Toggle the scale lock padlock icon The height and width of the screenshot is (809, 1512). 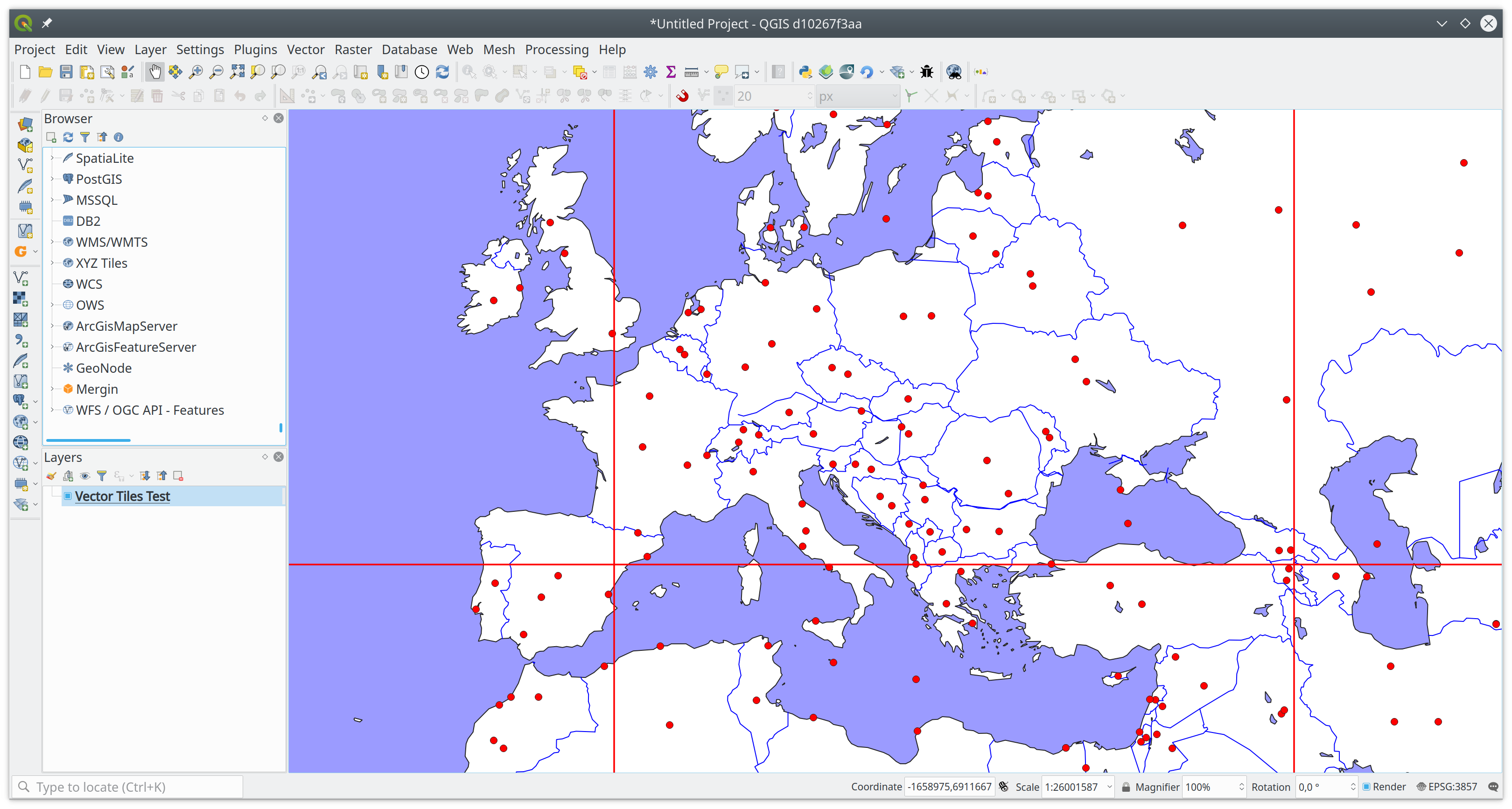tap(1126, 787)
